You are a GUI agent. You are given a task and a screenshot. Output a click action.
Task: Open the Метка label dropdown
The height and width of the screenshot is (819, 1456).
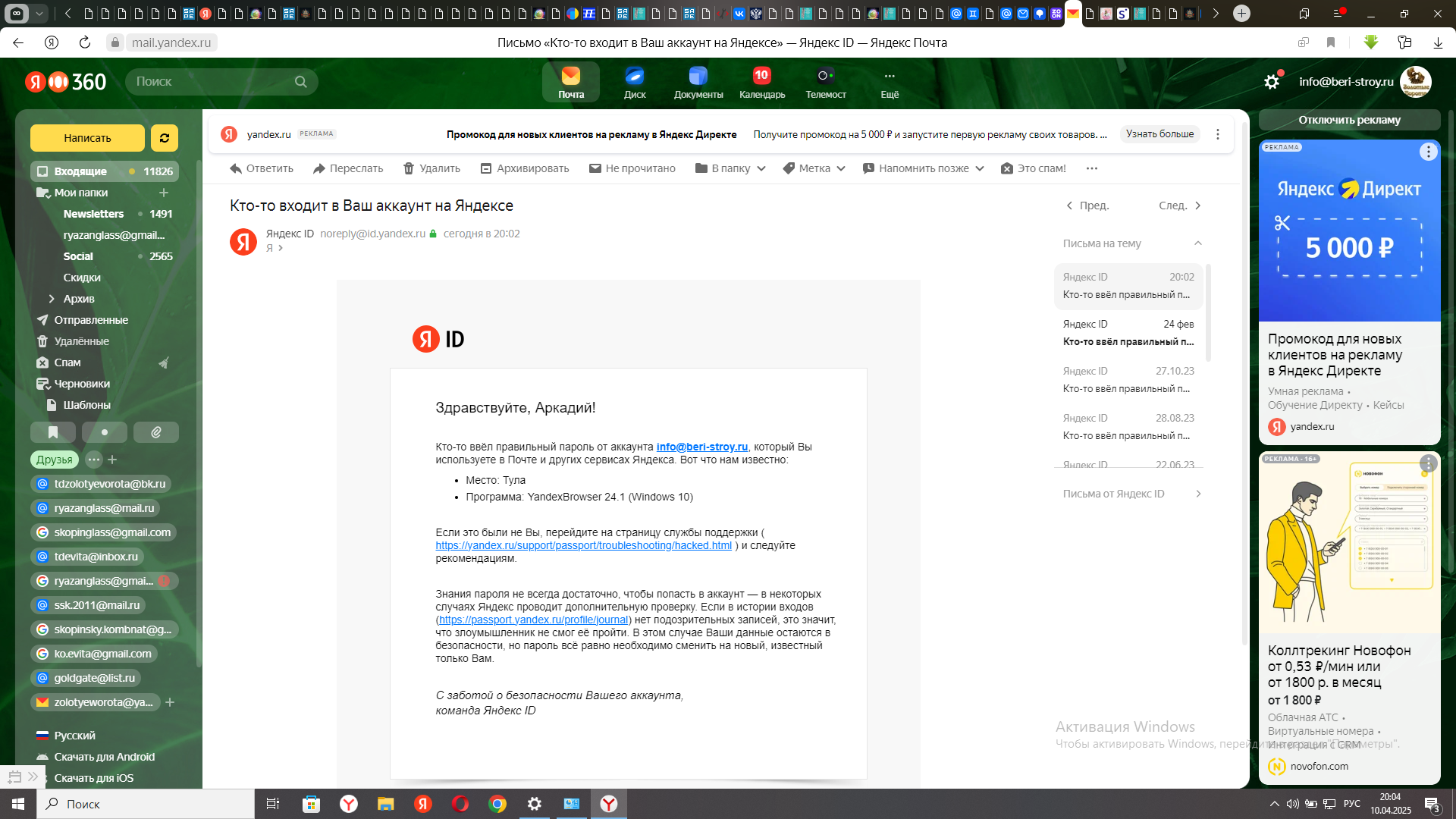814,168
